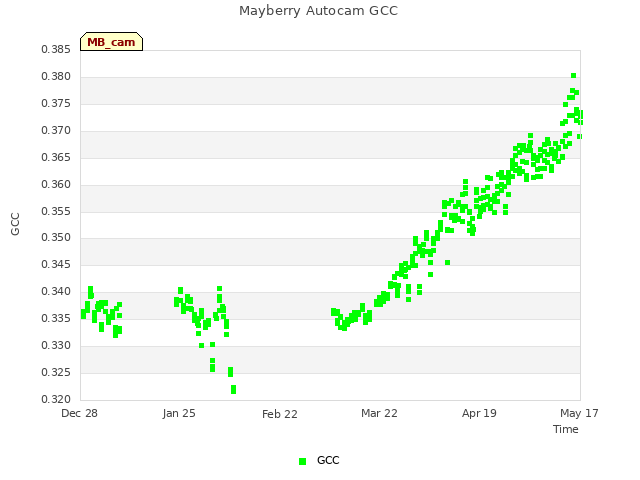Click the 0.355 y-axis value

coord(56,211)
